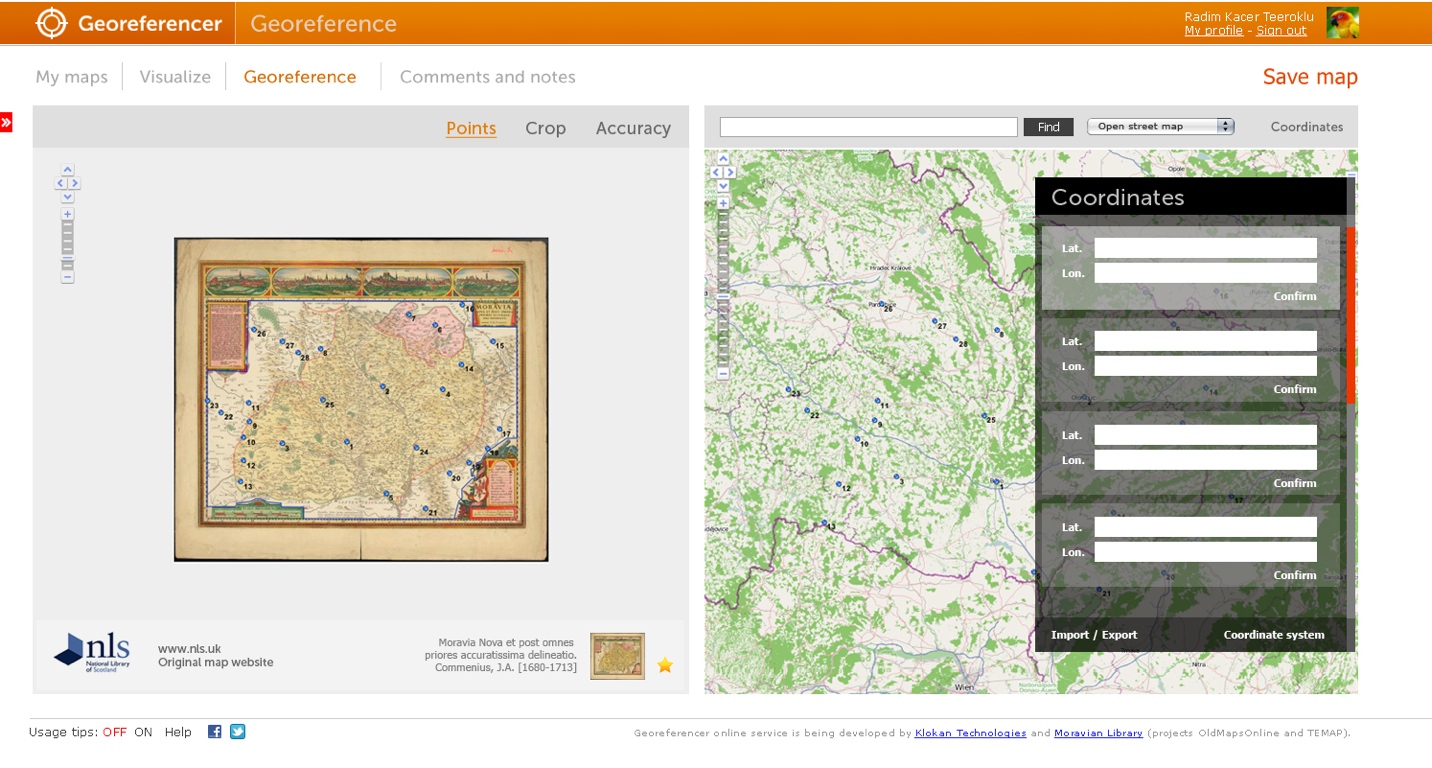The image size is (1432, 768).
Task: Select control point 12 on the OpenStreetMap view
Action: [839, 484]
